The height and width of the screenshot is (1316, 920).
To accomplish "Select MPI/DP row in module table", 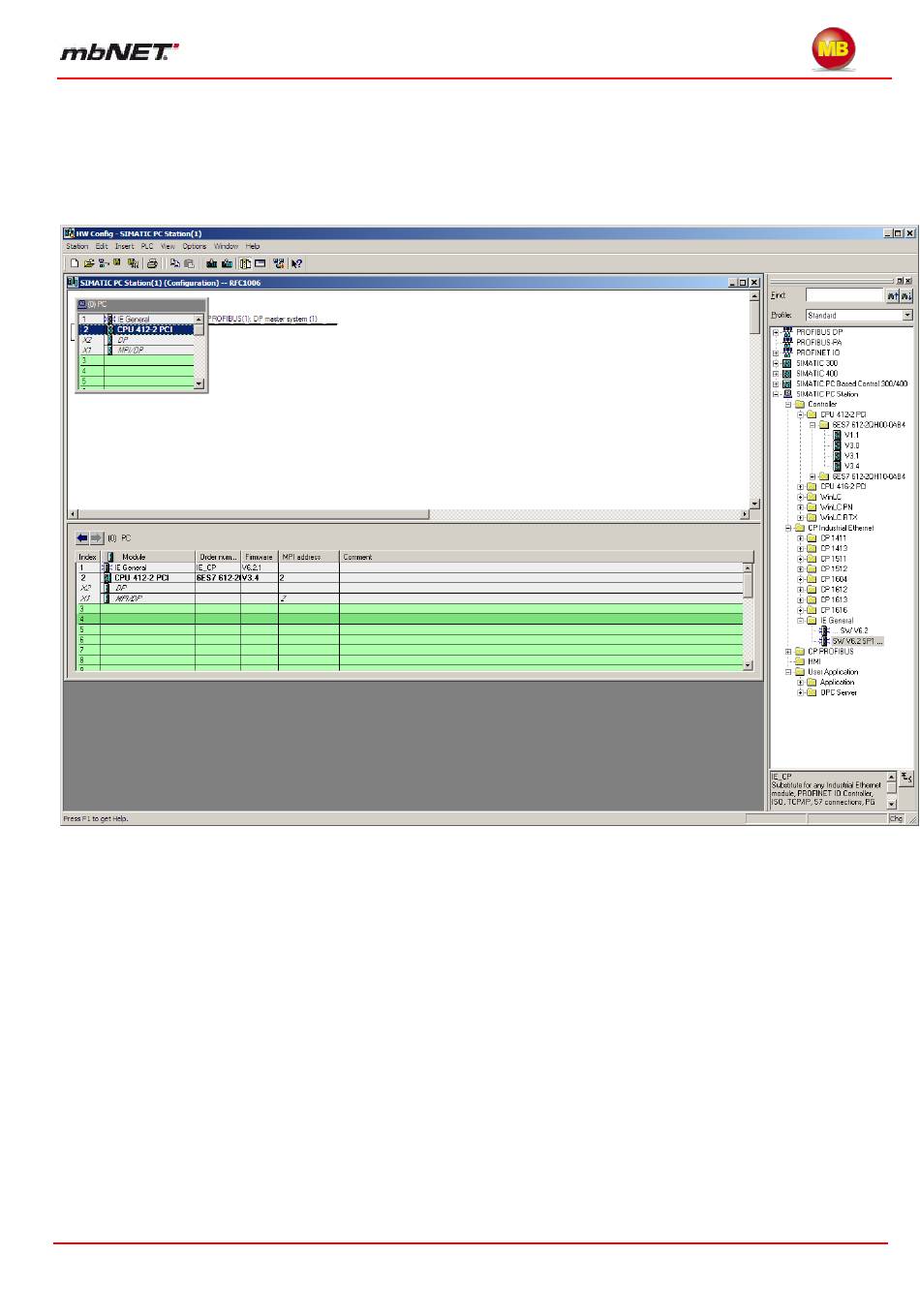I will 410,598.
